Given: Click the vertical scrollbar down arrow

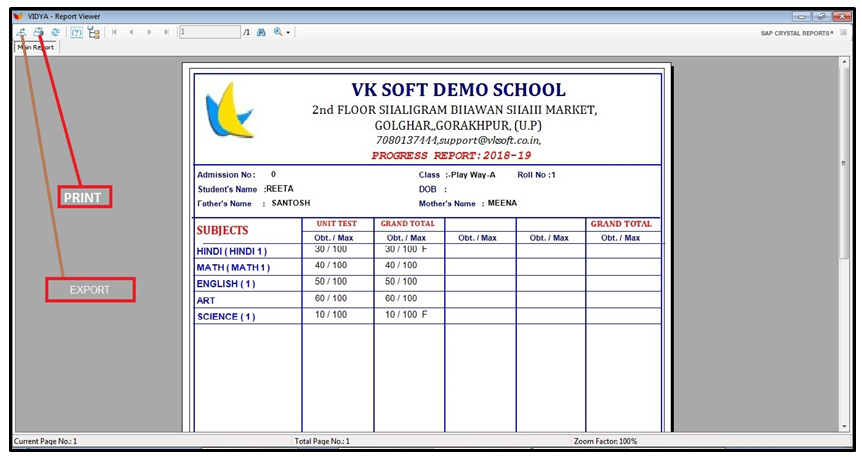Looking at the screenshot, I should coord(844,426).
